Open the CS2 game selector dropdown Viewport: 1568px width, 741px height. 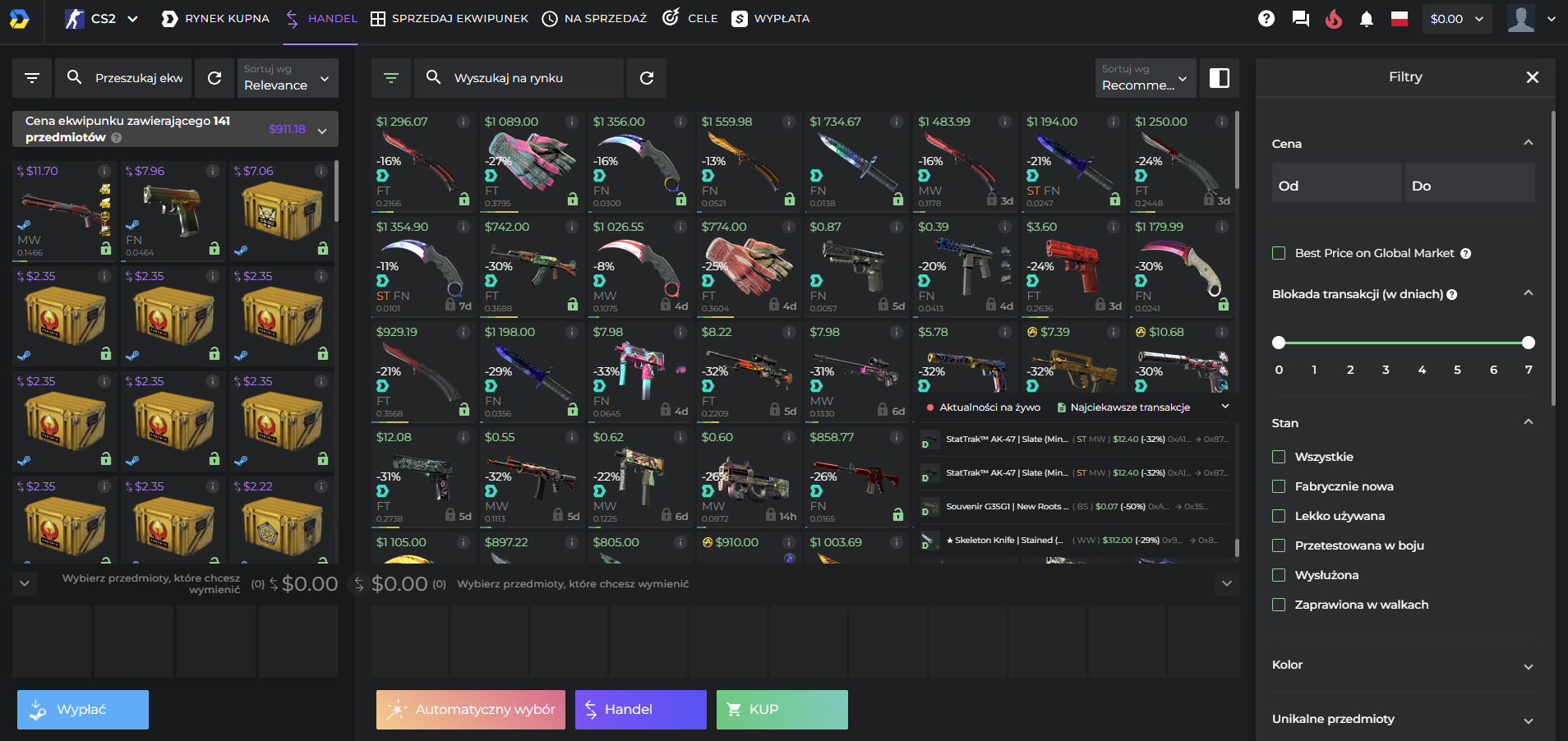coord(101,18)
